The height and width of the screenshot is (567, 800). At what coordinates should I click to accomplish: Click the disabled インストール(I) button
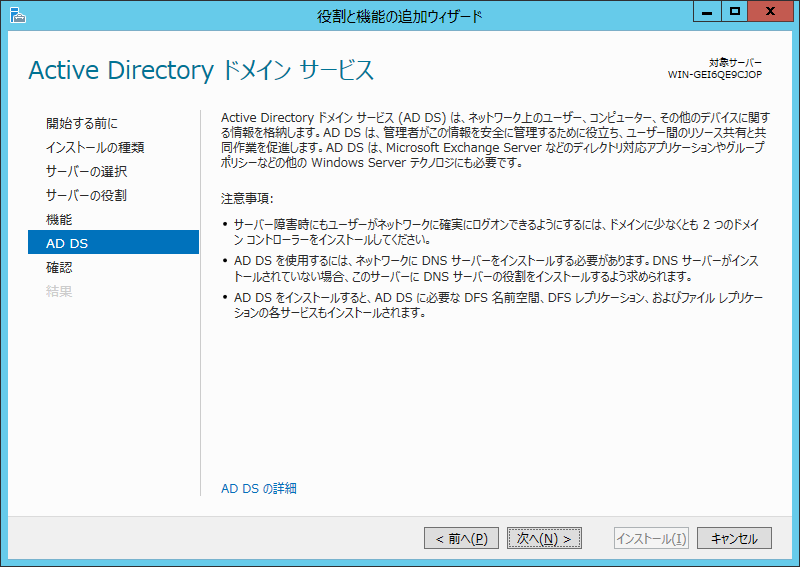(651, 538)
